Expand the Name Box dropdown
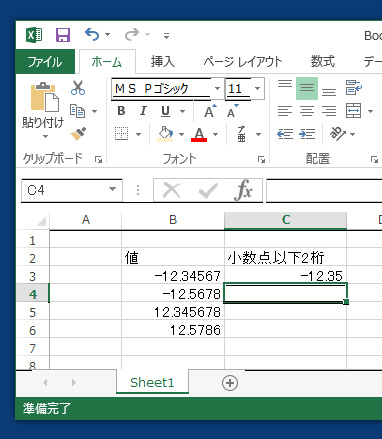The image size is (382, 439). pyautogui.click(x=113, y=190)
